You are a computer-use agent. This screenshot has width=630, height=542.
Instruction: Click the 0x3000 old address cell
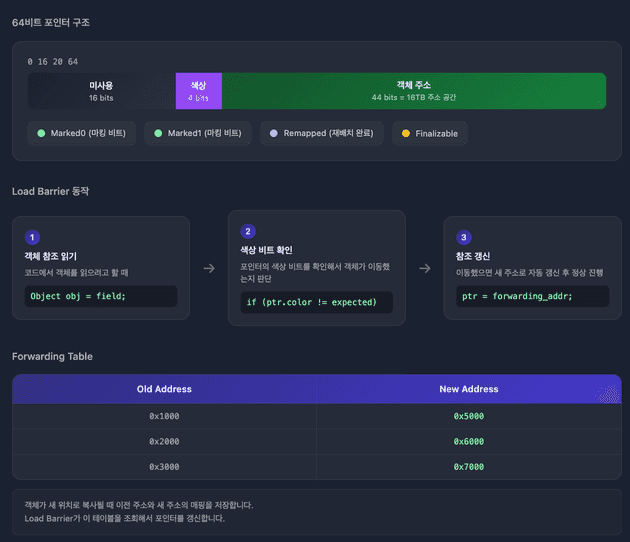point(164,467)
